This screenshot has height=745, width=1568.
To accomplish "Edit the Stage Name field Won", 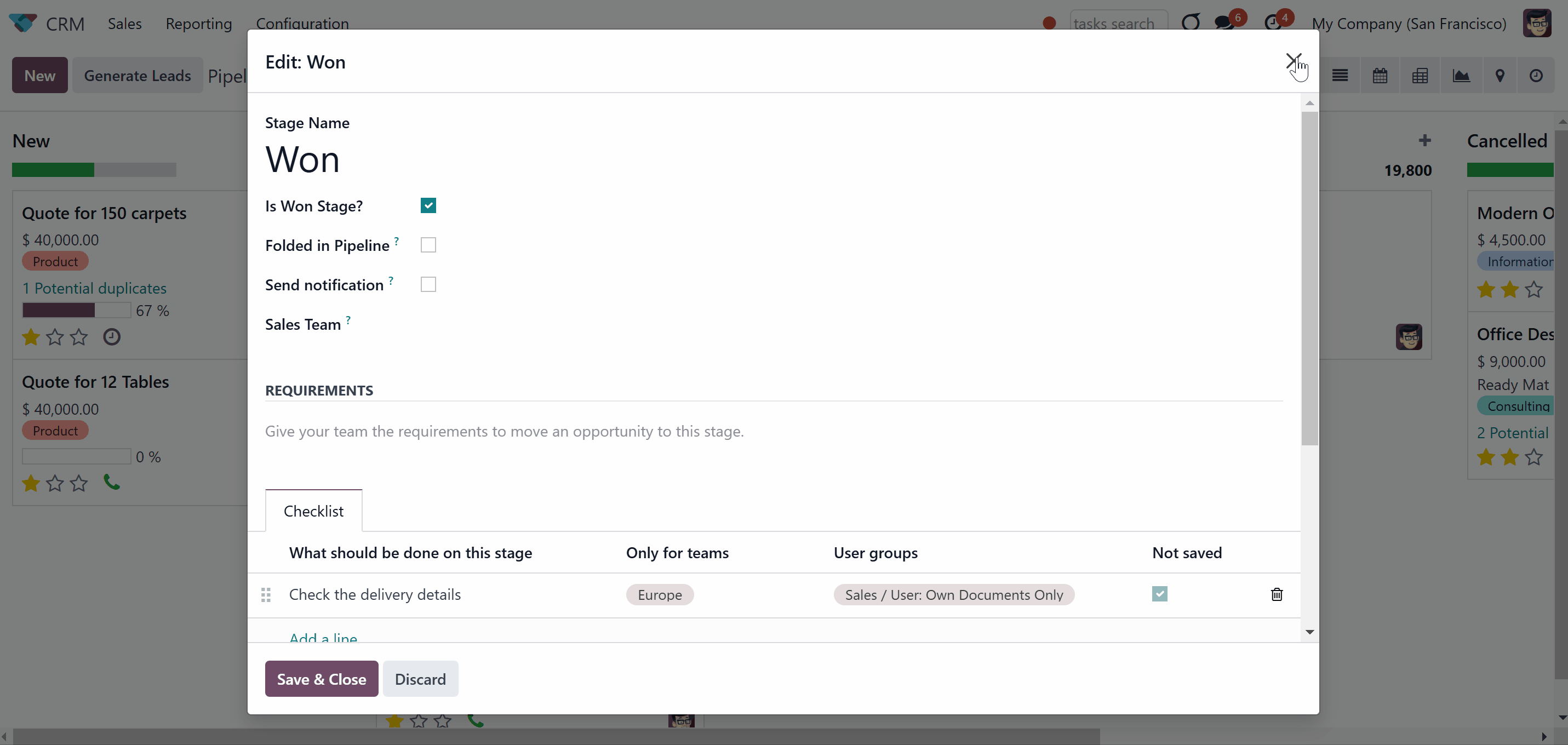I will point(774,159).
